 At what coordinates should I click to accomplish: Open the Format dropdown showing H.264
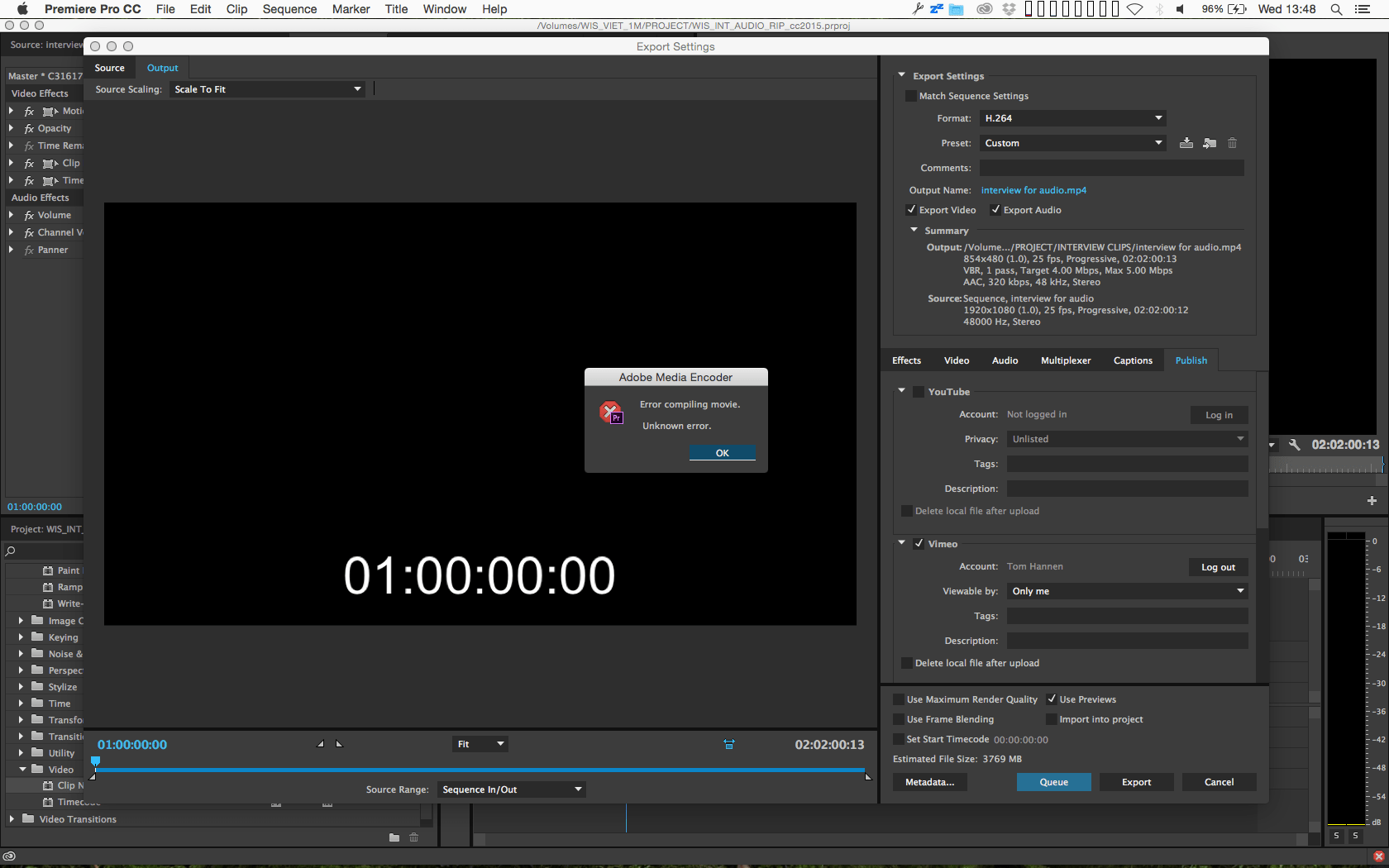pos(1072,117)
